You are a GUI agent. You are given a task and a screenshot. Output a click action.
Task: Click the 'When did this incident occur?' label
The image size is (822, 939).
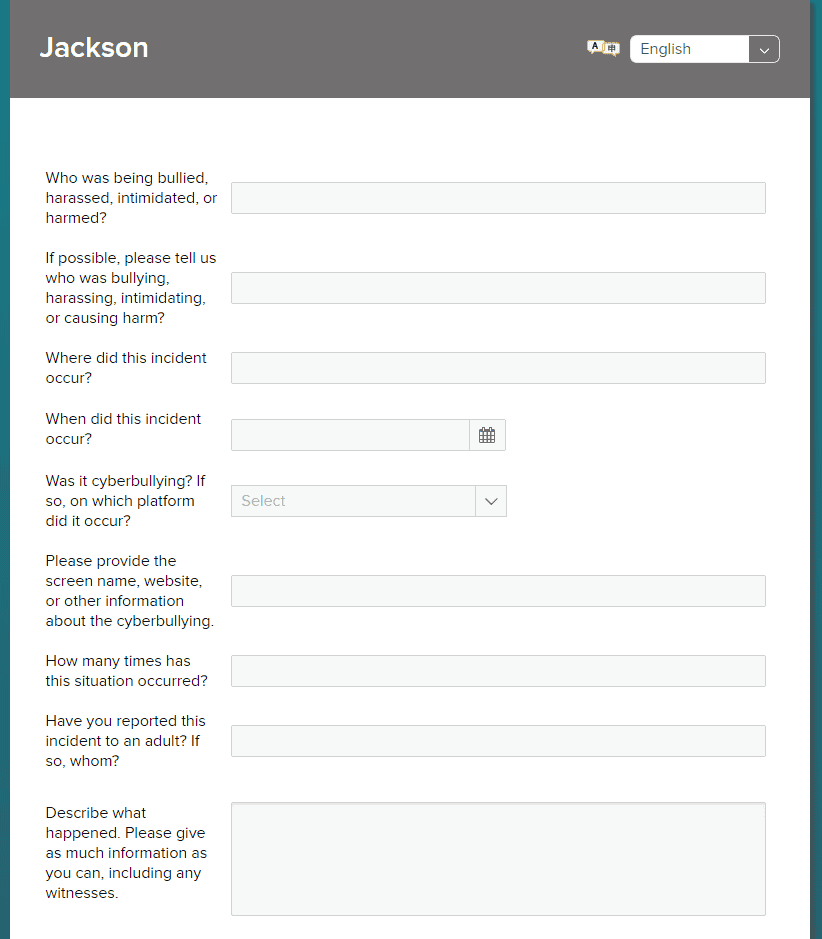pos(123,428)
